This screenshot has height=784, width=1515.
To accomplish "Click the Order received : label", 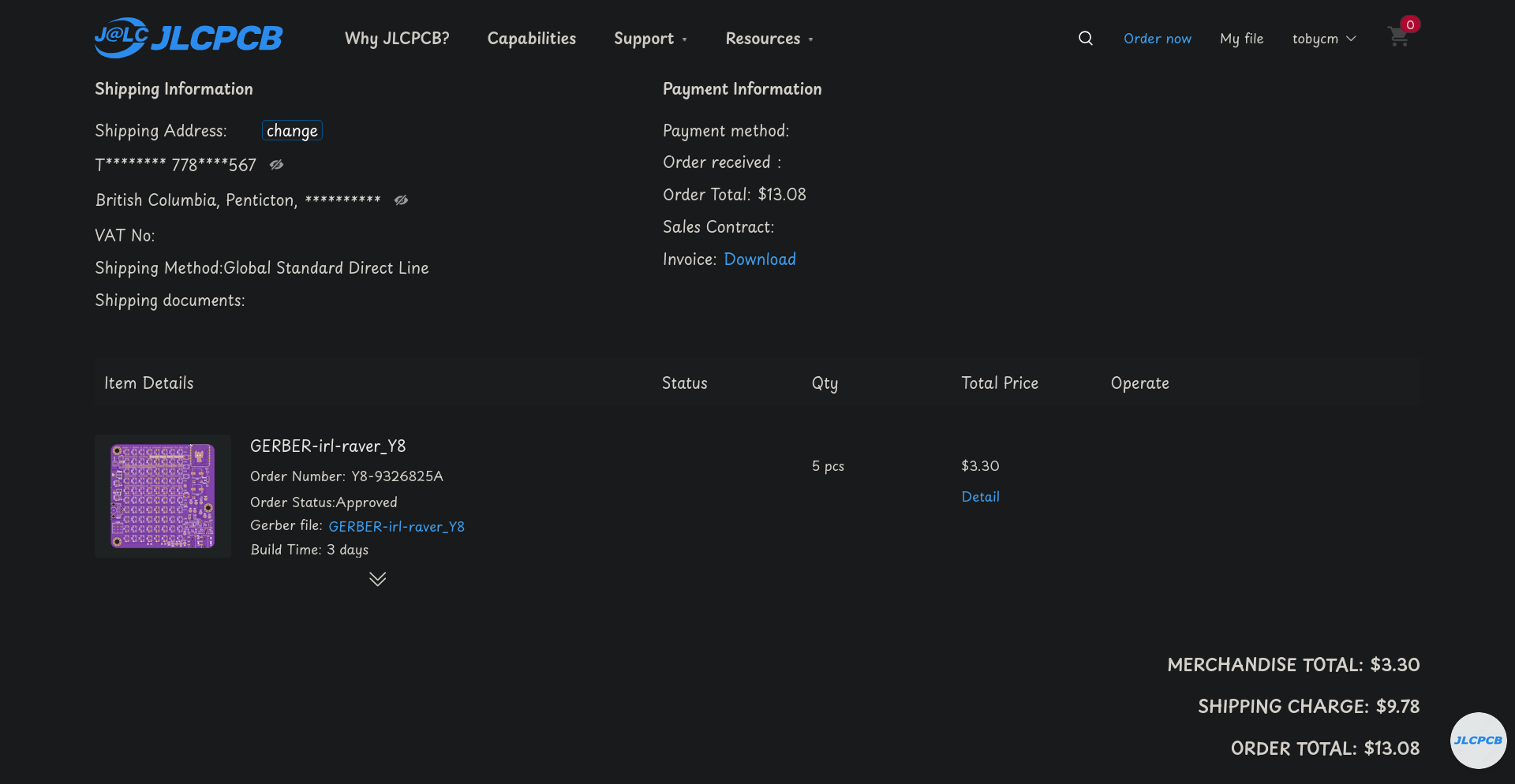I will pyautogui.click(x=722, y=162).
